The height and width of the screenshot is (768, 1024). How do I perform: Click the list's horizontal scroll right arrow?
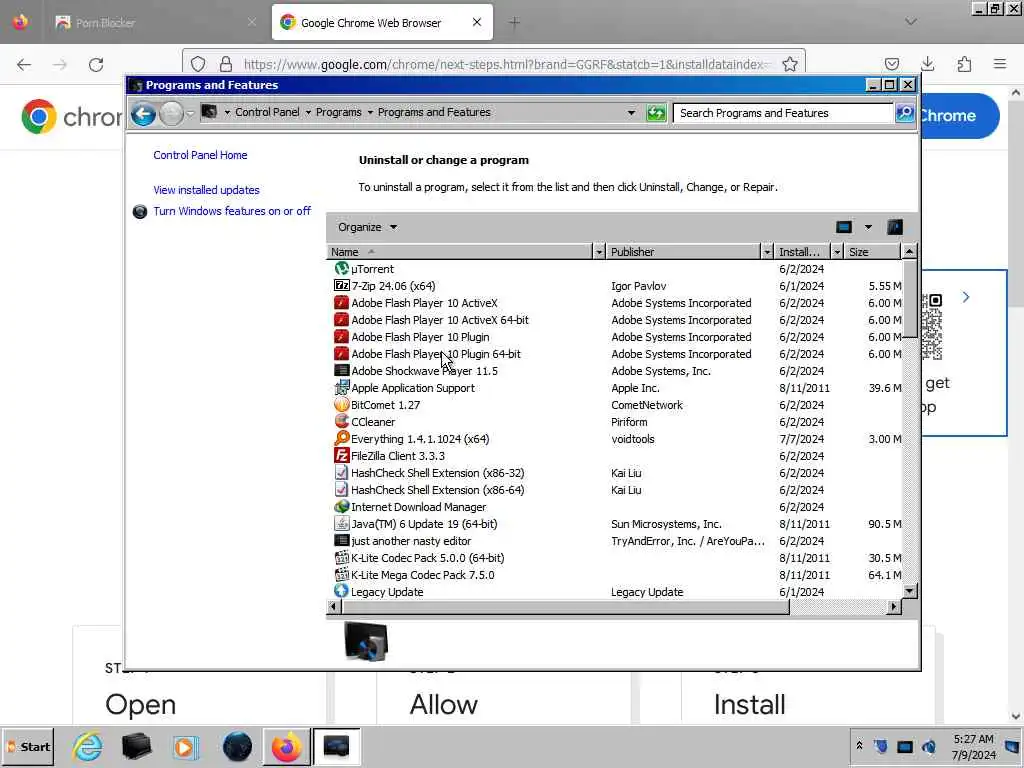pyautogui.click(x=894, y=607)
